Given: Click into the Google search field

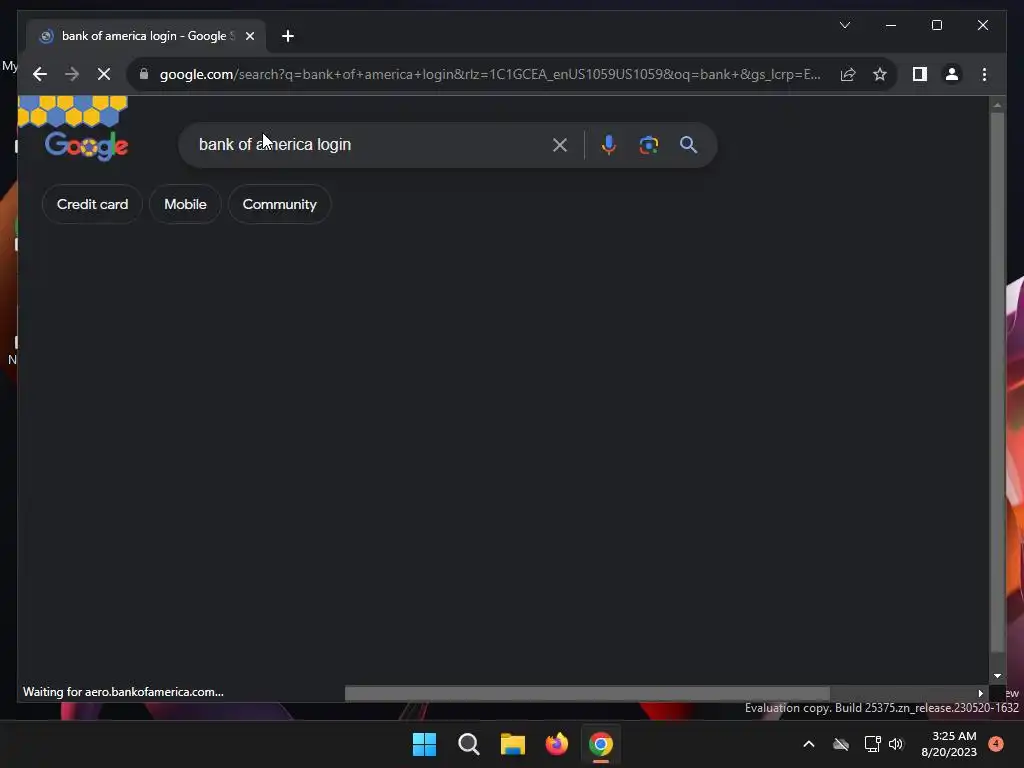Looking at the screenshot, I should click(x=372, y=145).
